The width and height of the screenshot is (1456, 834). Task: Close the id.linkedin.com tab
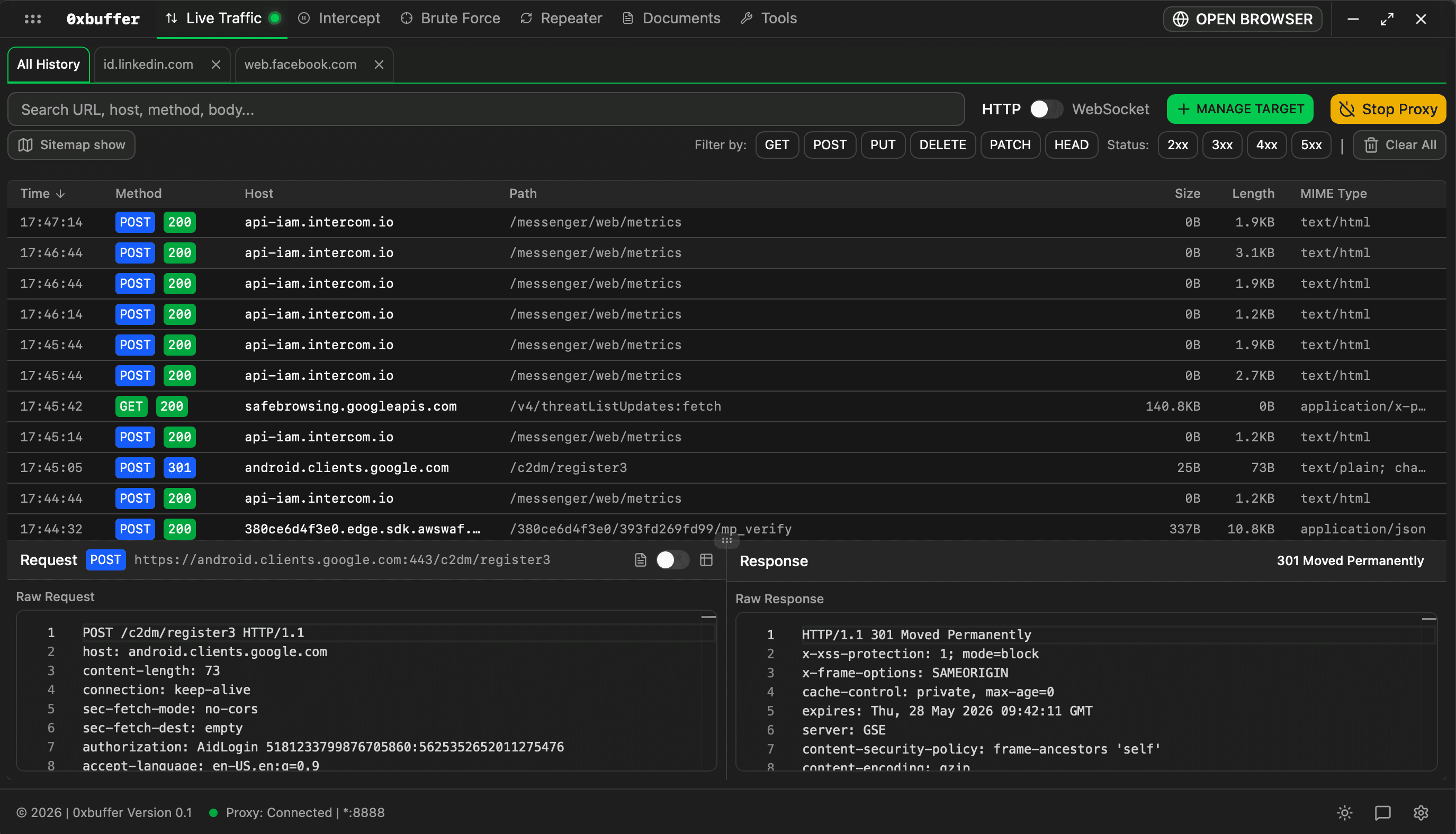tap(215, 65)
